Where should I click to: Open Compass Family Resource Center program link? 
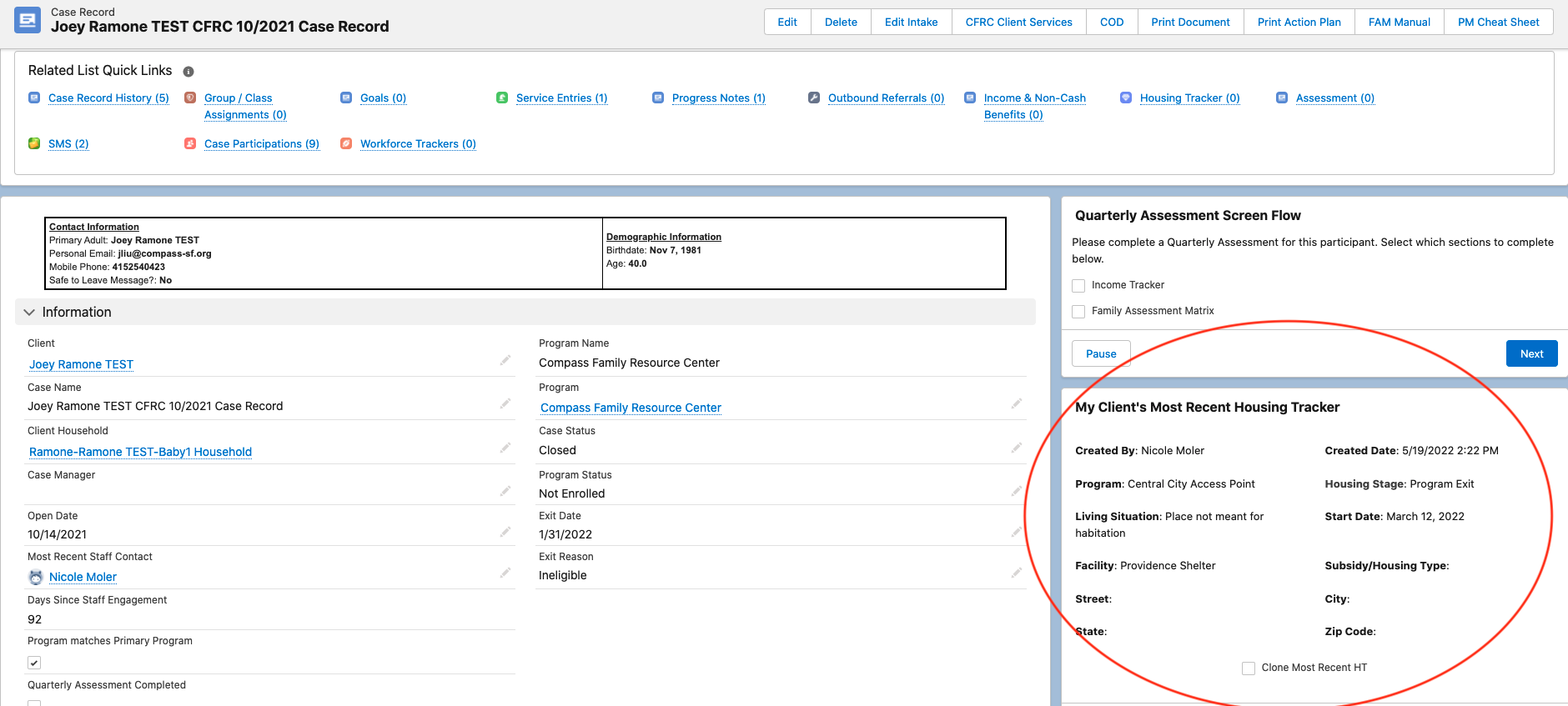(x=631, y=408)
